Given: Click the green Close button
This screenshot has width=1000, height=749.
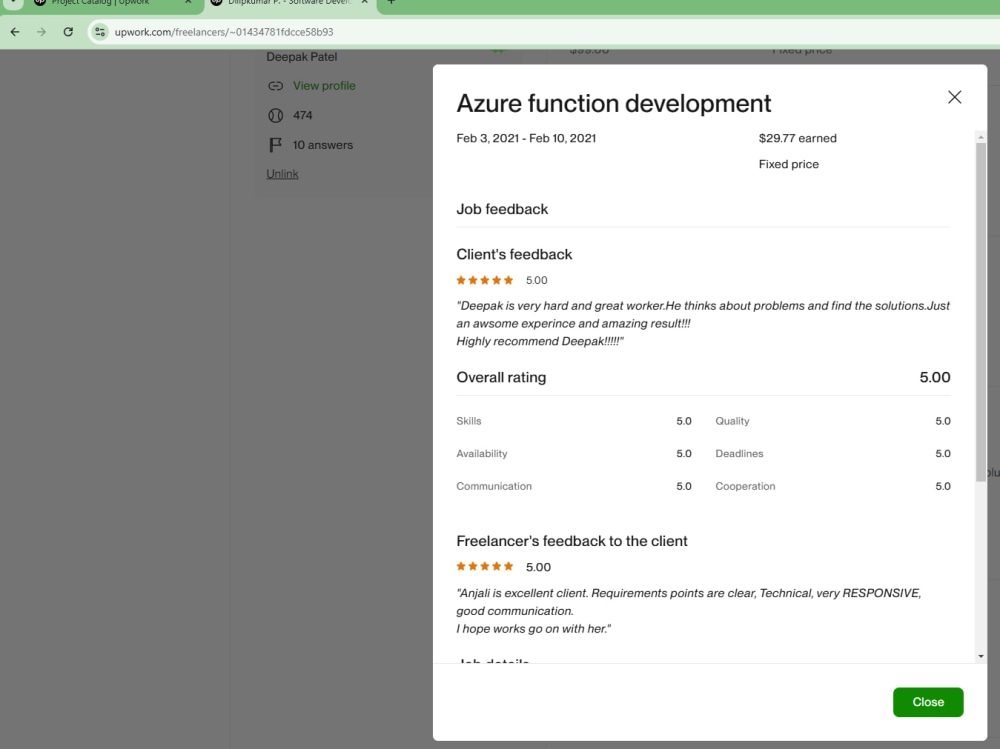Looking at the screenshot, I should (x=928, y=702).
